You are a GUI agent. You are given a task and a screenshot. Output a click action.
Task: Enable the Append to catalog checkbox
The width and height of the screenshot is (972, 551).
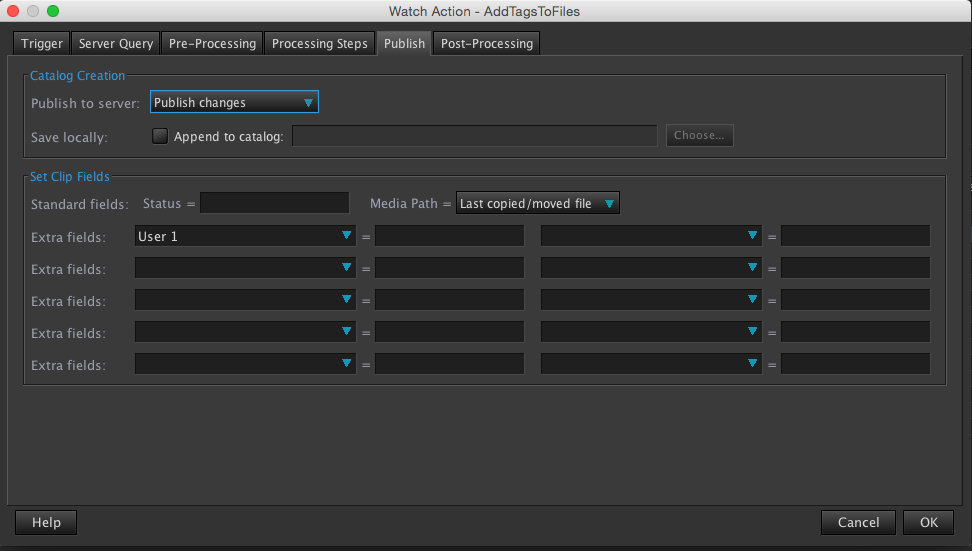pyautogui.click(x=160, y=136)
